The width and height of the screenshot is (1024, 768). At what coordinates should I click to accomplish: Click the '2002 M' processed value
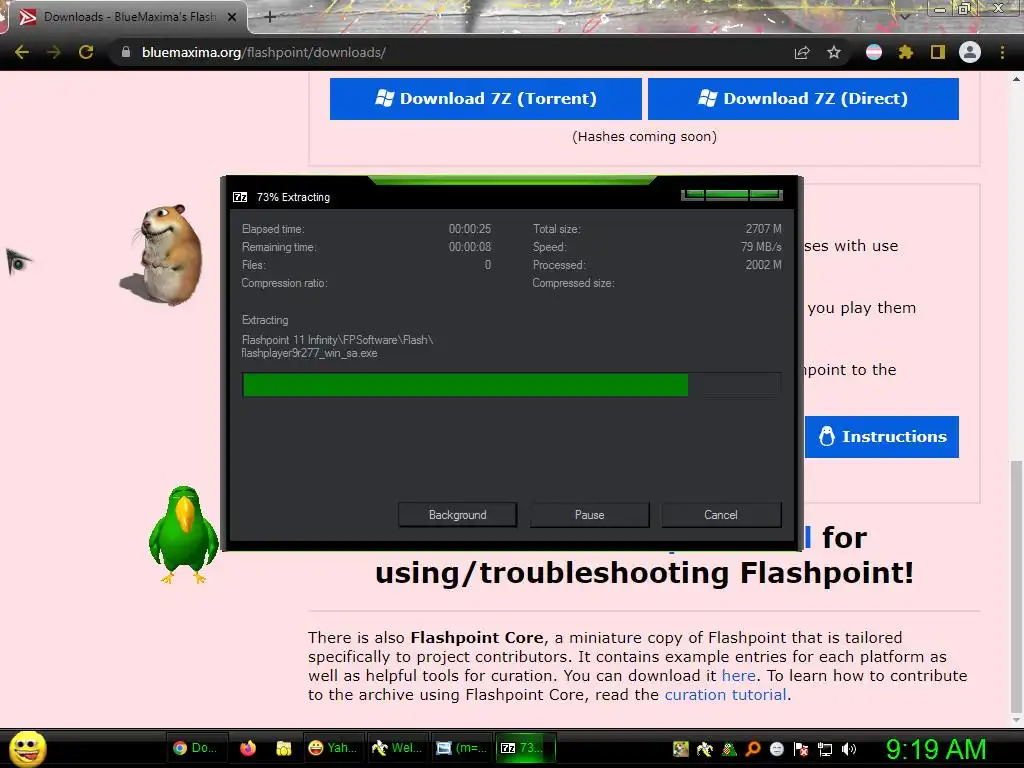[x=763, y=264]
